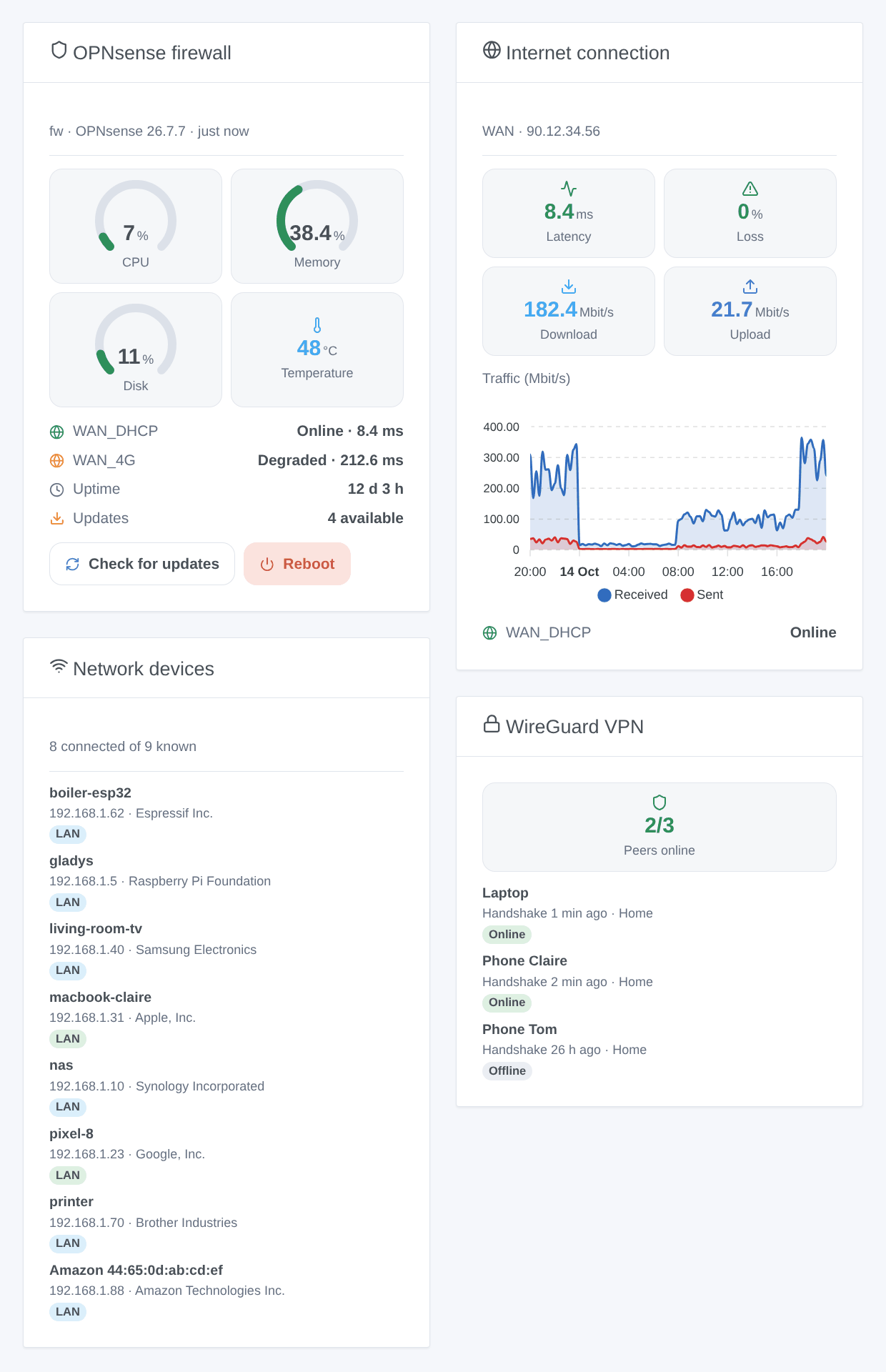Select the gladys device
Image resolution: width=886 pixels, height=1372 pixels.
(227, 881)
